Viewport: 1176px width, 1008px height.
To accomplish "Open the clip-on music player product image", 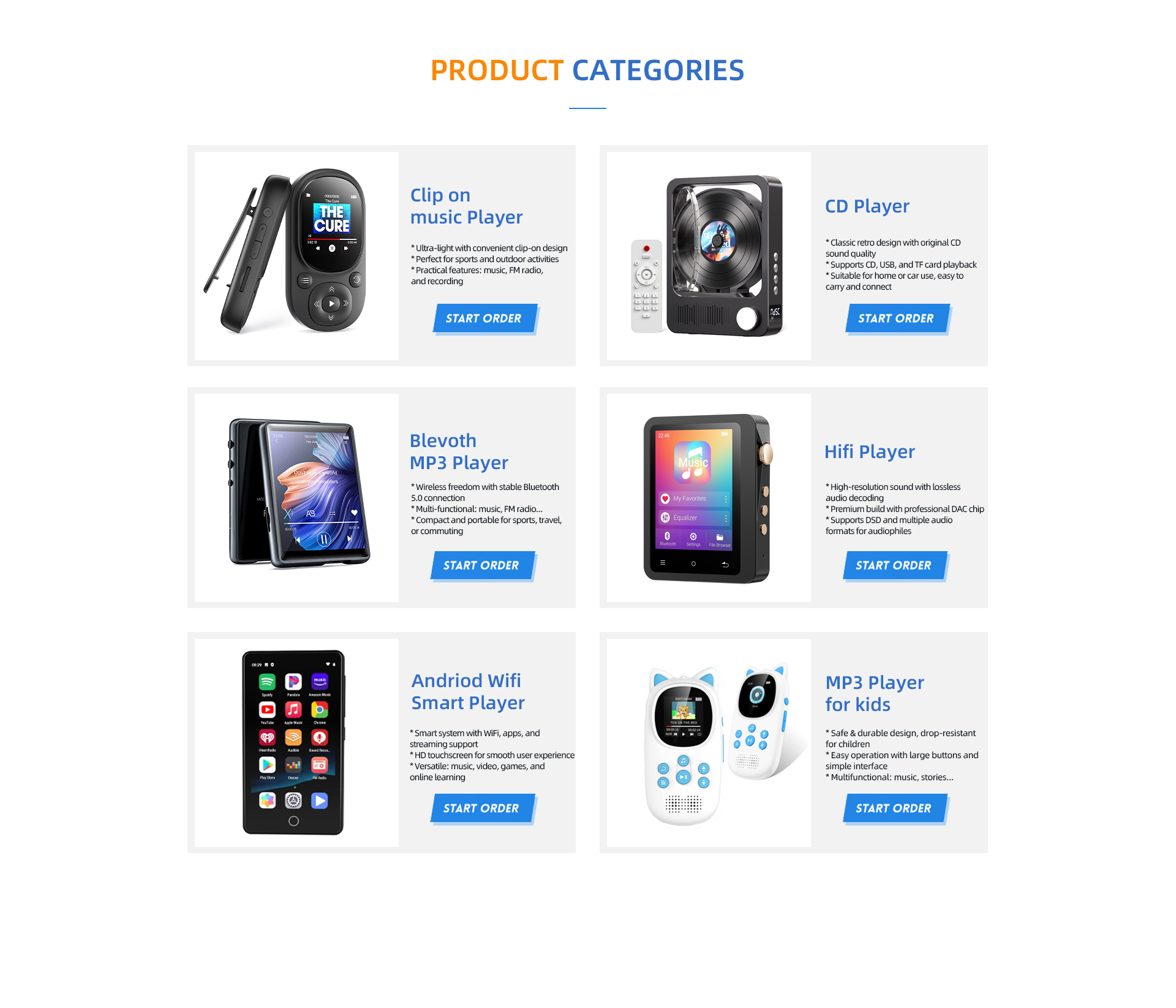I will tap(296, 255).
